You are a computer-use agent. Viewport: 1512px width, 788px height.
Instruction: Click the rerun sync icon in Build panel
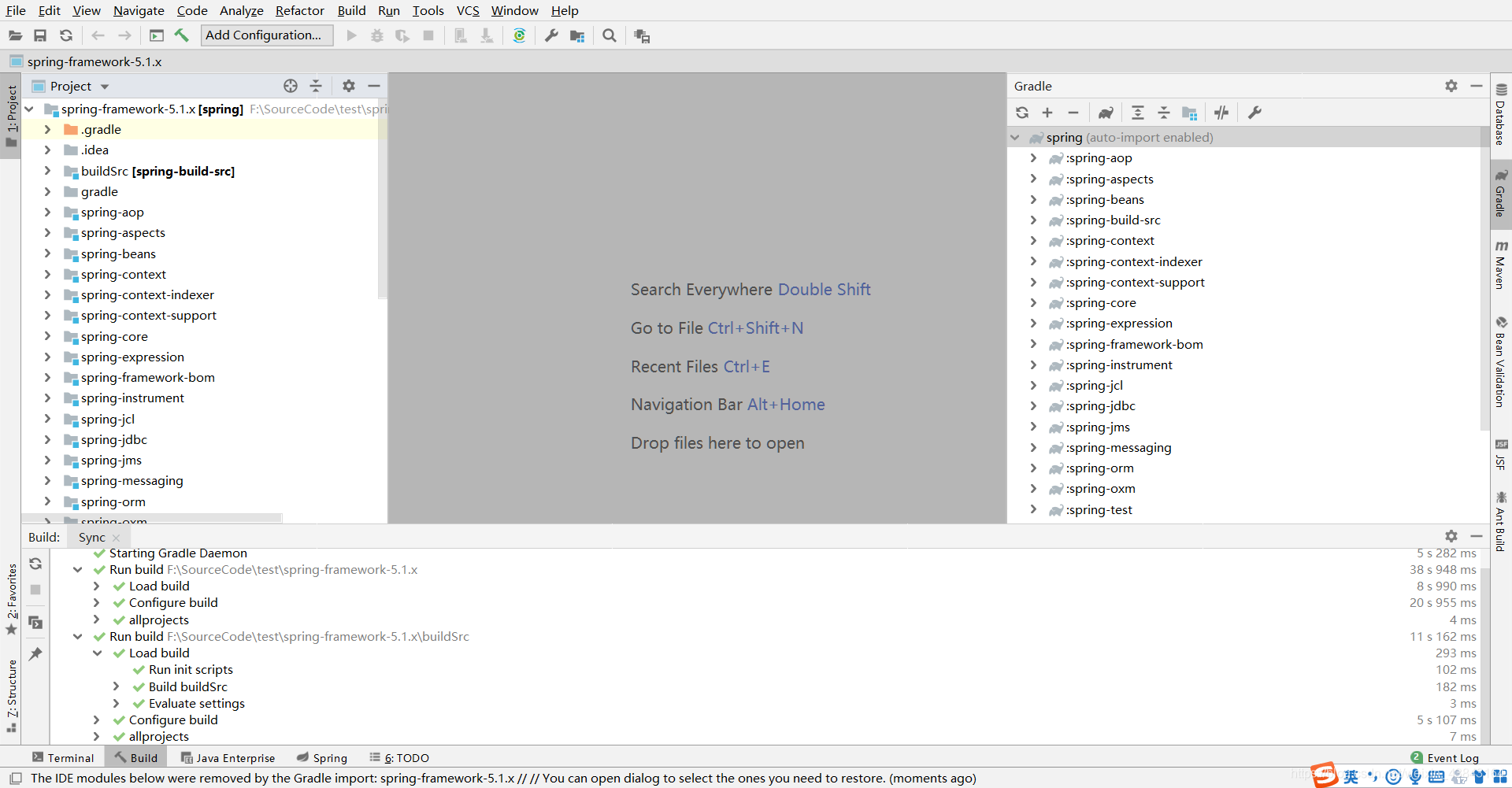point(35,564)
